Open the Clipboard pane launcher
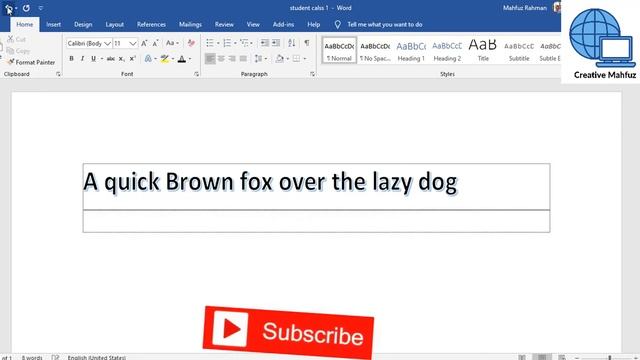Image resolution: width=640 pixels, height=360 pixels. [x=58, y=74]
